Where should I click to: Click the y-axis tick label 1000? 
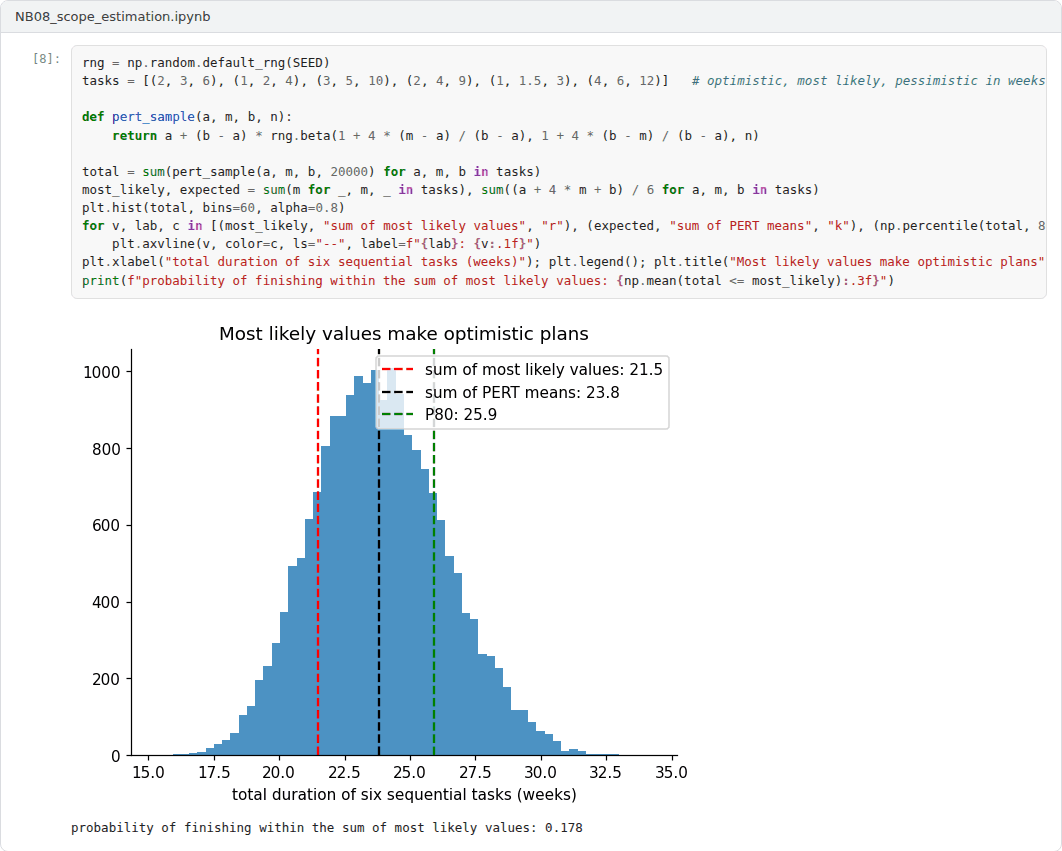click(x=102, y=372)
